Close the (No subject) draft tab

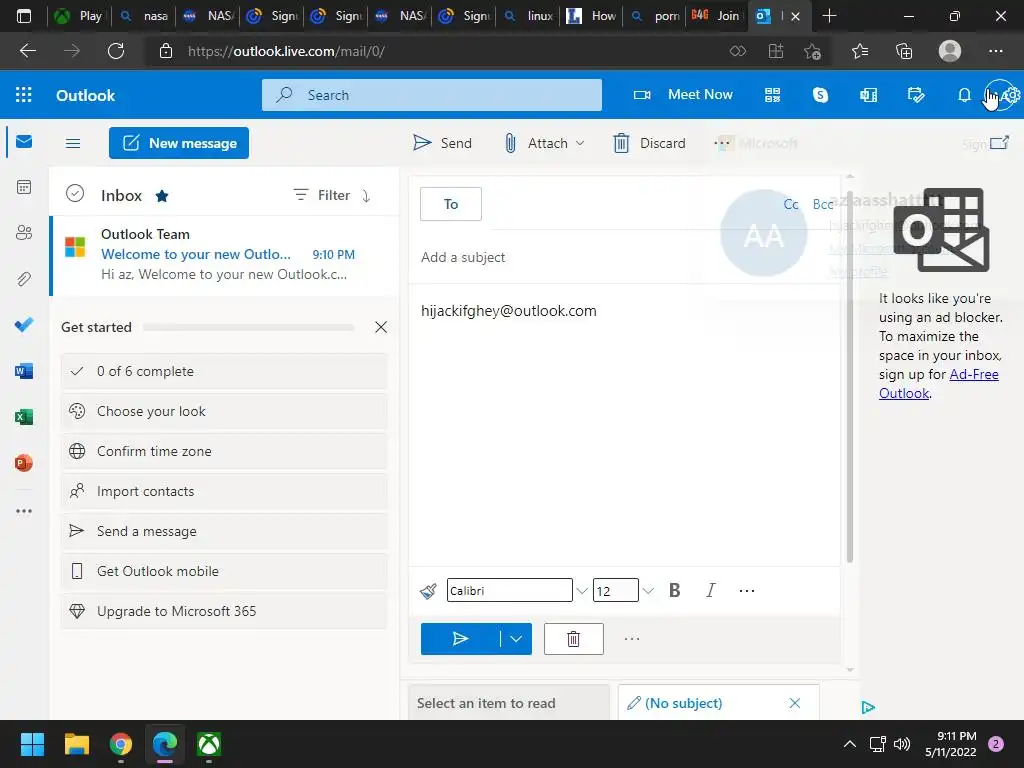pos(795,703)
